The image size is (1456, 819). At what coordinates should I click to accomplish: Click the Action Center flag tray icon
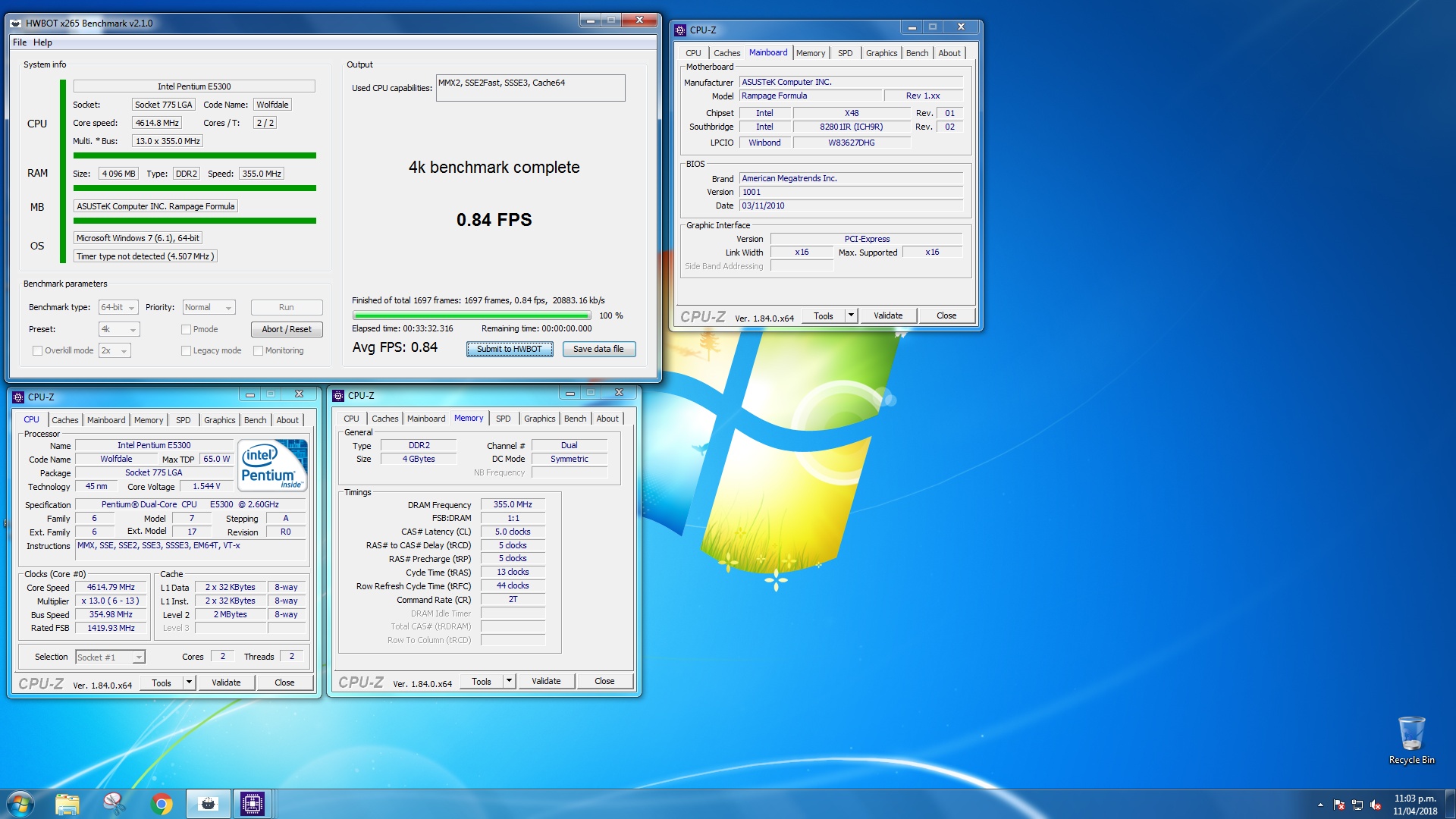[1339, 805]
